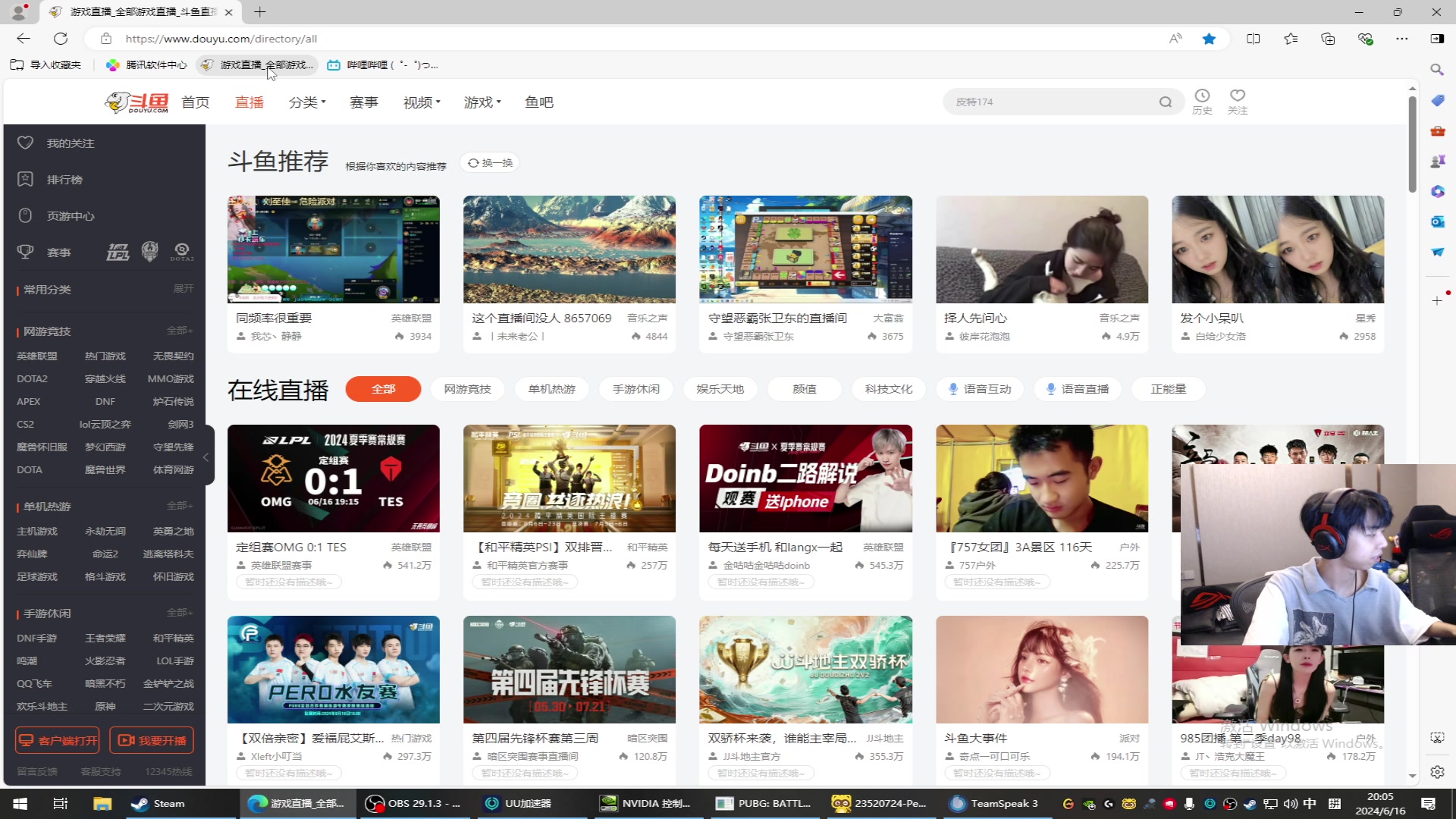Open the browser settings and more menu
1456x819 pixels.
[x=1402, y=39]
